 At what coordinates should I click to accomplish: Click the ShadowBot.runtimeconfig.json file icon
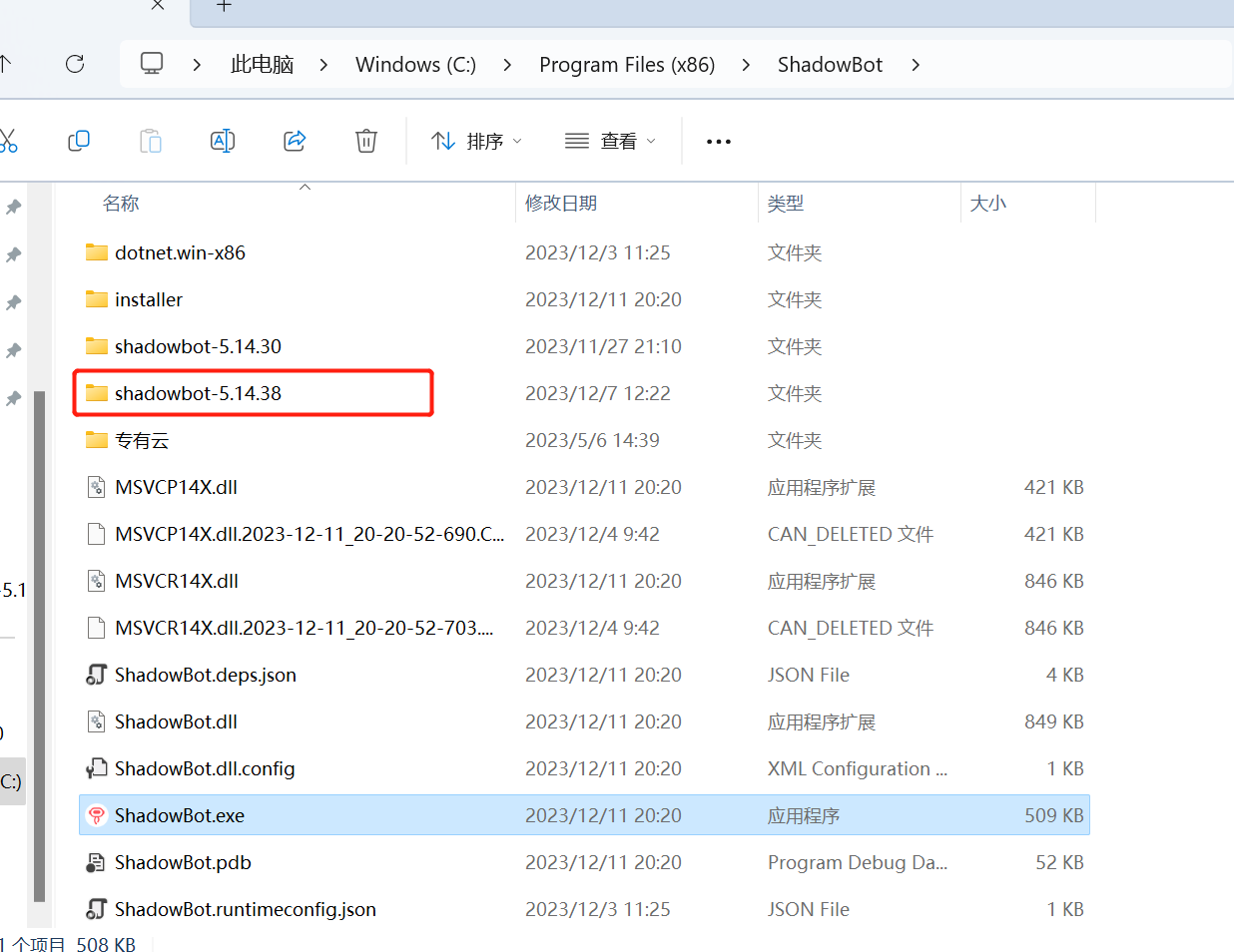tap(97, 909)
